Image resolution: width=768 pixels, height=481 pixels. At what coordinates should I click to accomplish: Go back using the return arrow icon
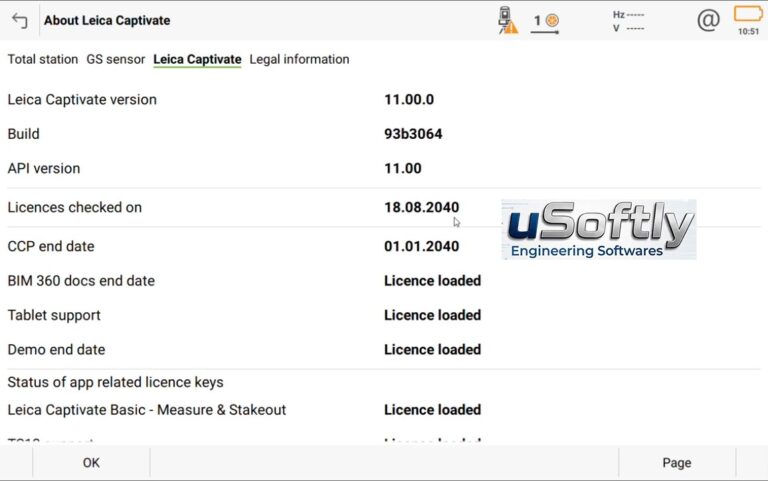click(20, 21)
